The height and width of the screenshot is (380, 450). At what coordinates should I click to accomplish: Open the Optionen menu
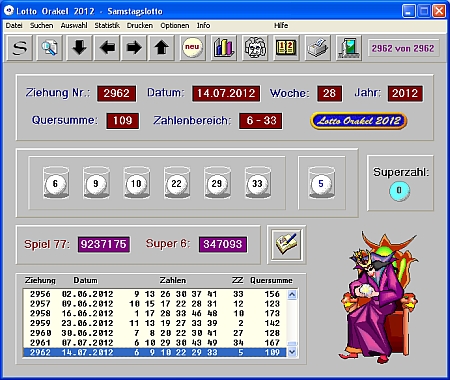click(x=174, y=26)
